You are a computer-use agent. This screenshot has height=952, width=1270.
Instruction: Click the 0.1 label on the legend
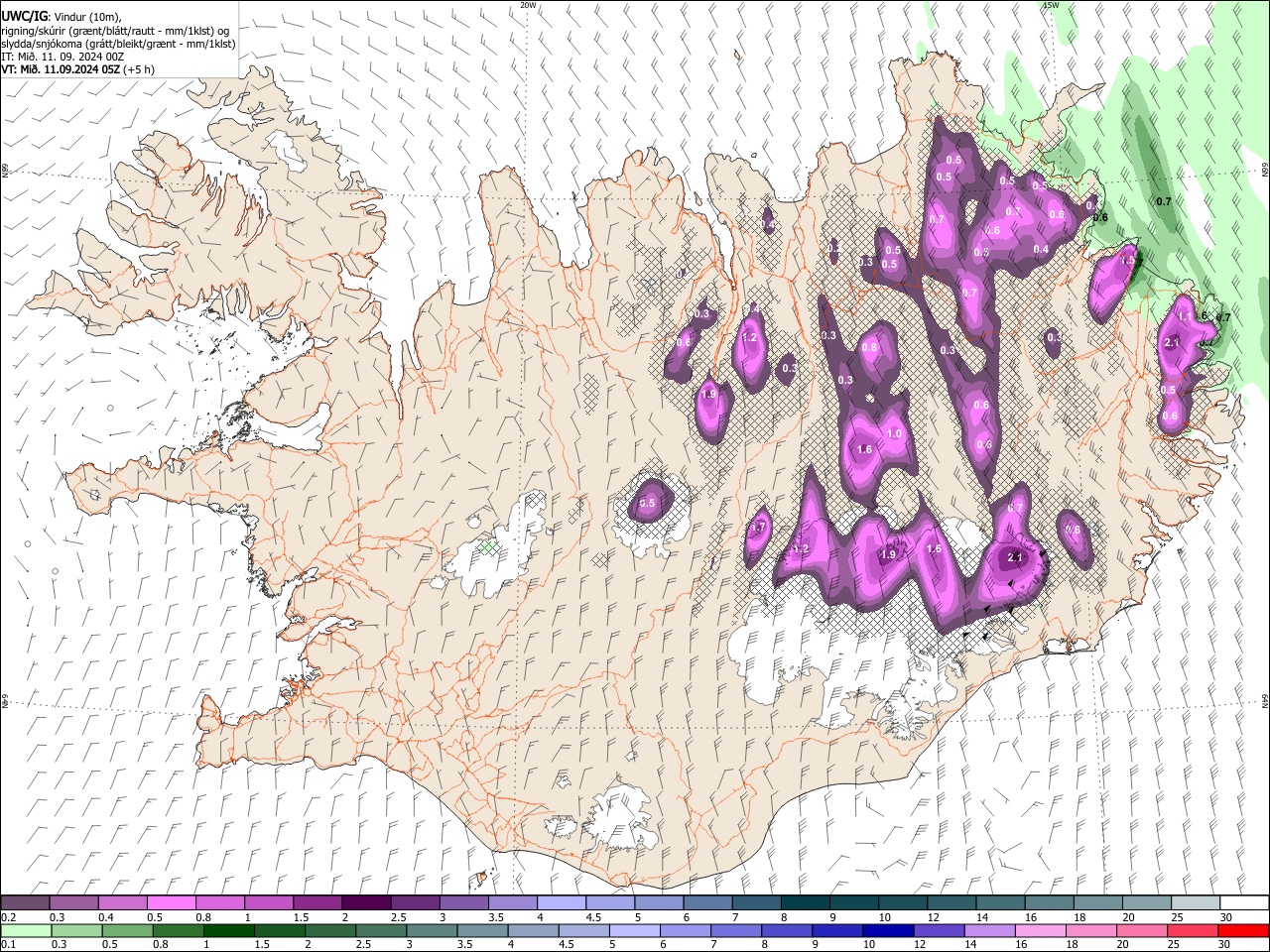[x=9, y=945]
